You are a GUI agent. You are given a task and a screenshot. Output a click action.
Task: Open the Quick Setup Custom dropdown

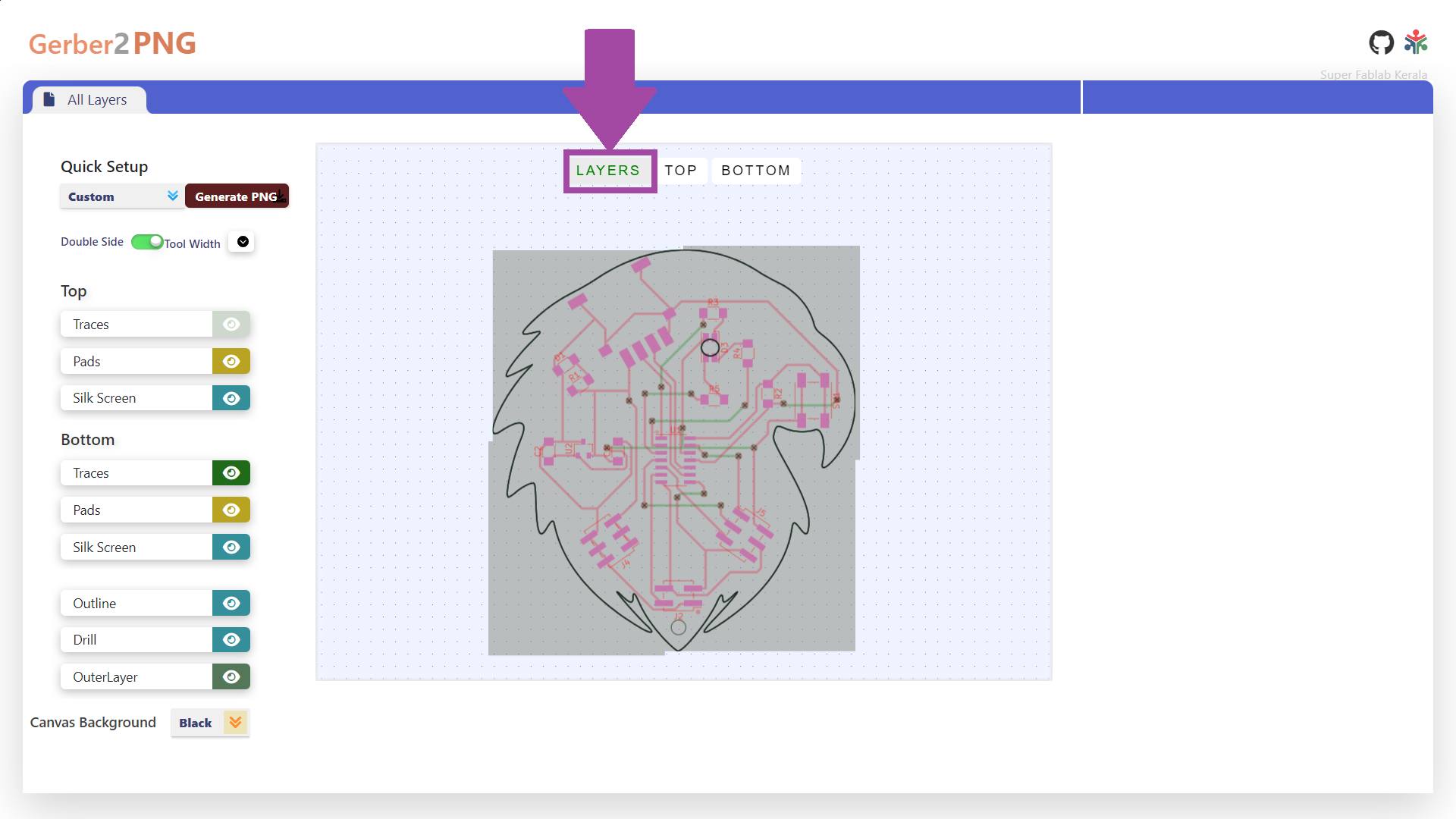click(121, 196)
